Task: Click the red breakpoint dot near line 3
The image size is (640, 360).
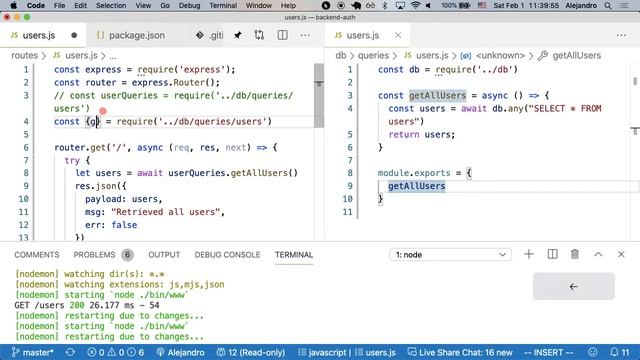Action: [x=103, y=111]
